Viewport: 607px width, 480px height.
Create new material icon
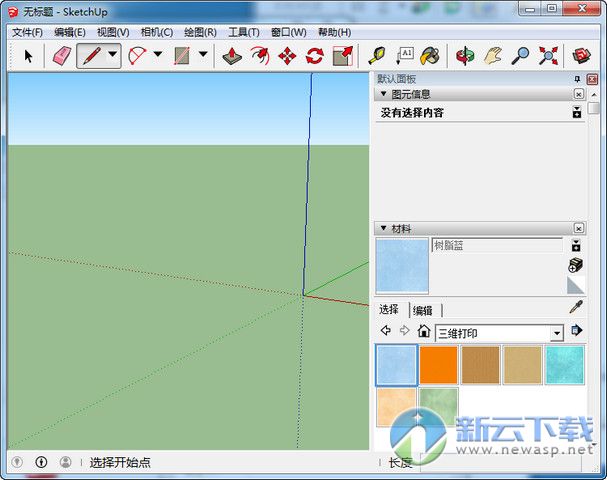click(576, 265)
